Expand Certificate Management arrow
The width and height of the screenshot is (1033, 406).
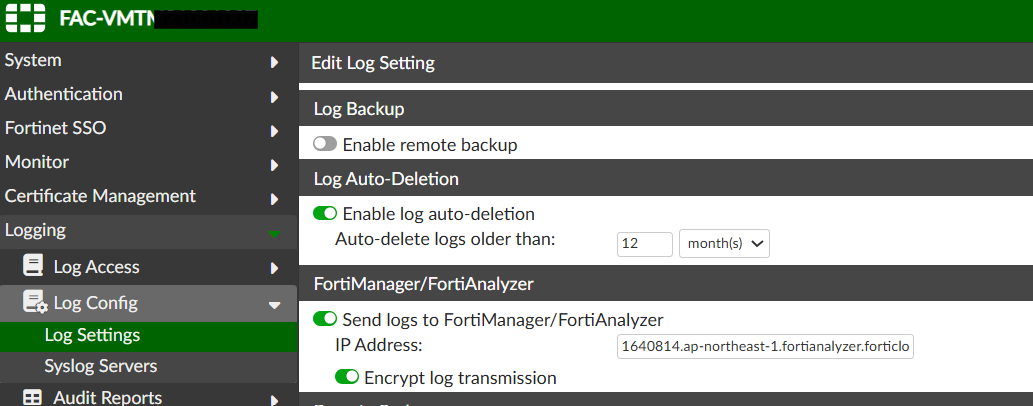275,199
